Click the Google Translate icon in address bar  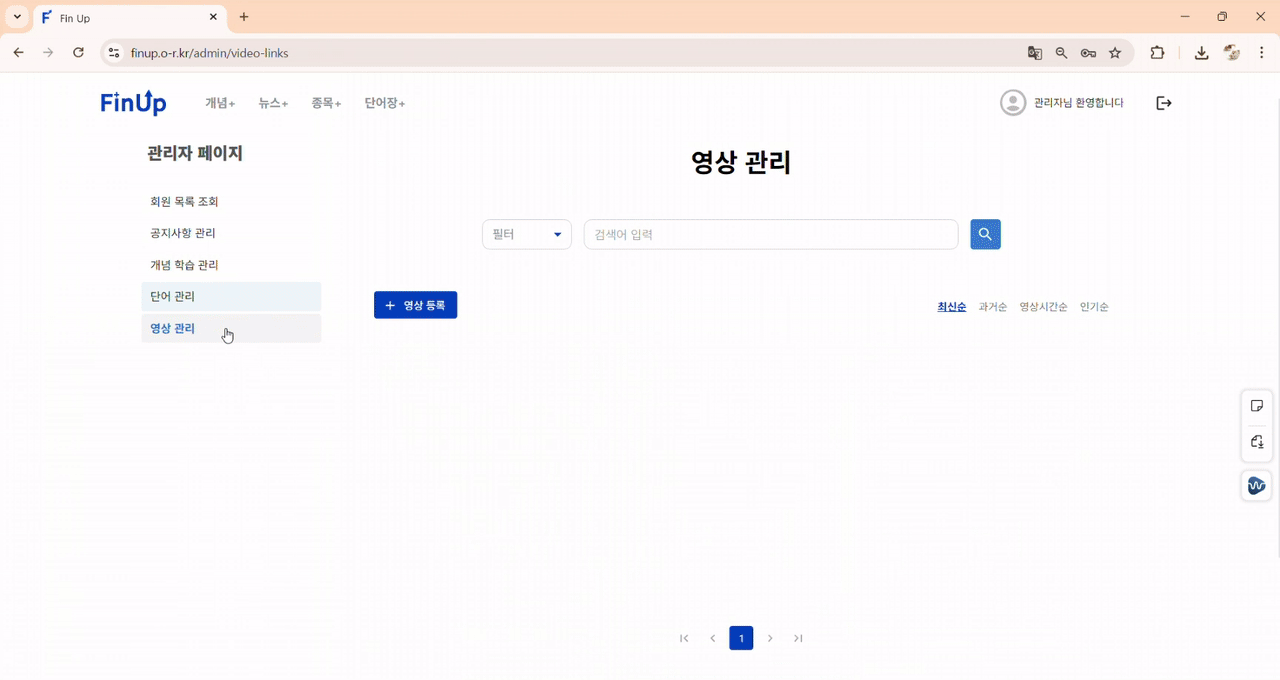pyautogui.click(x=1034, y=53)
